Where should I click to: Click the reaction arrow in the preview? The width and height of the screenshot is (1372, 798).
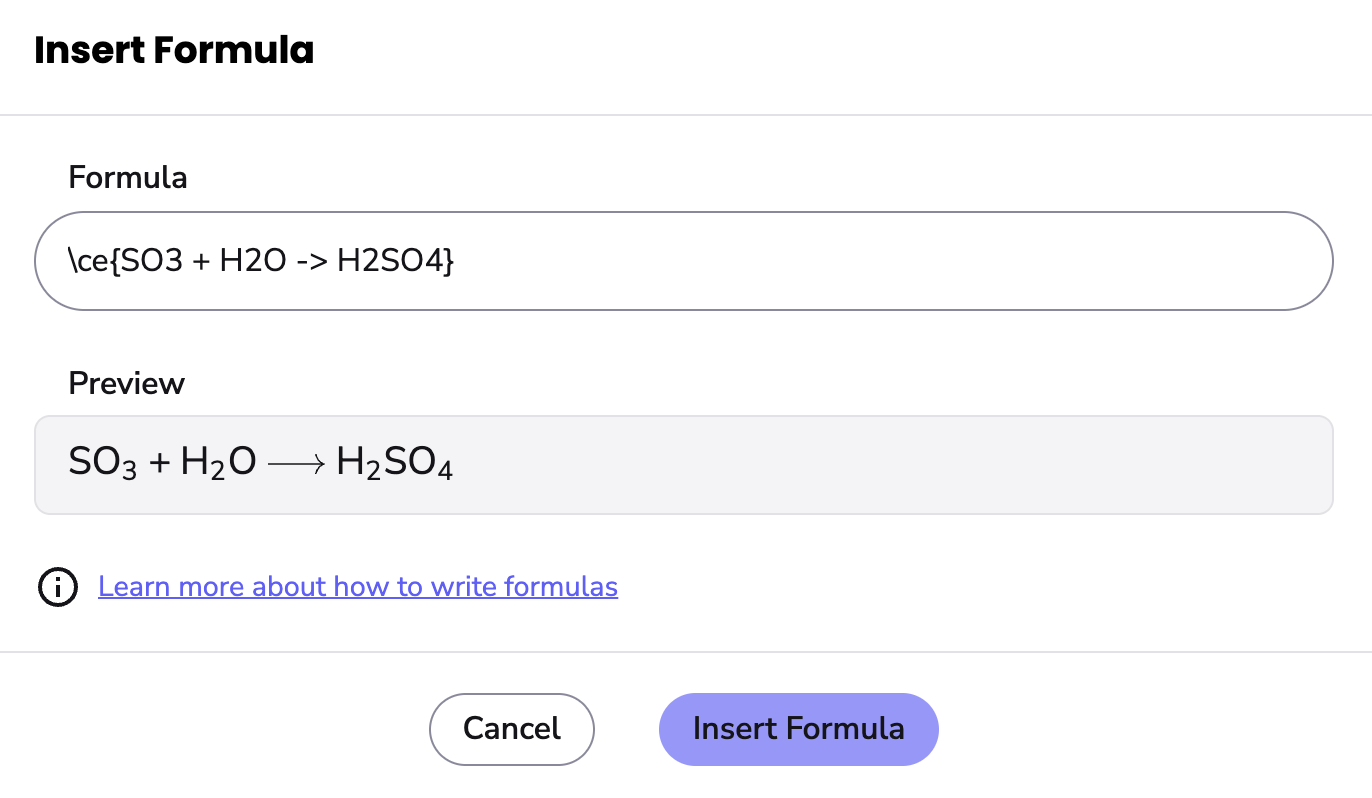[297, 463]
